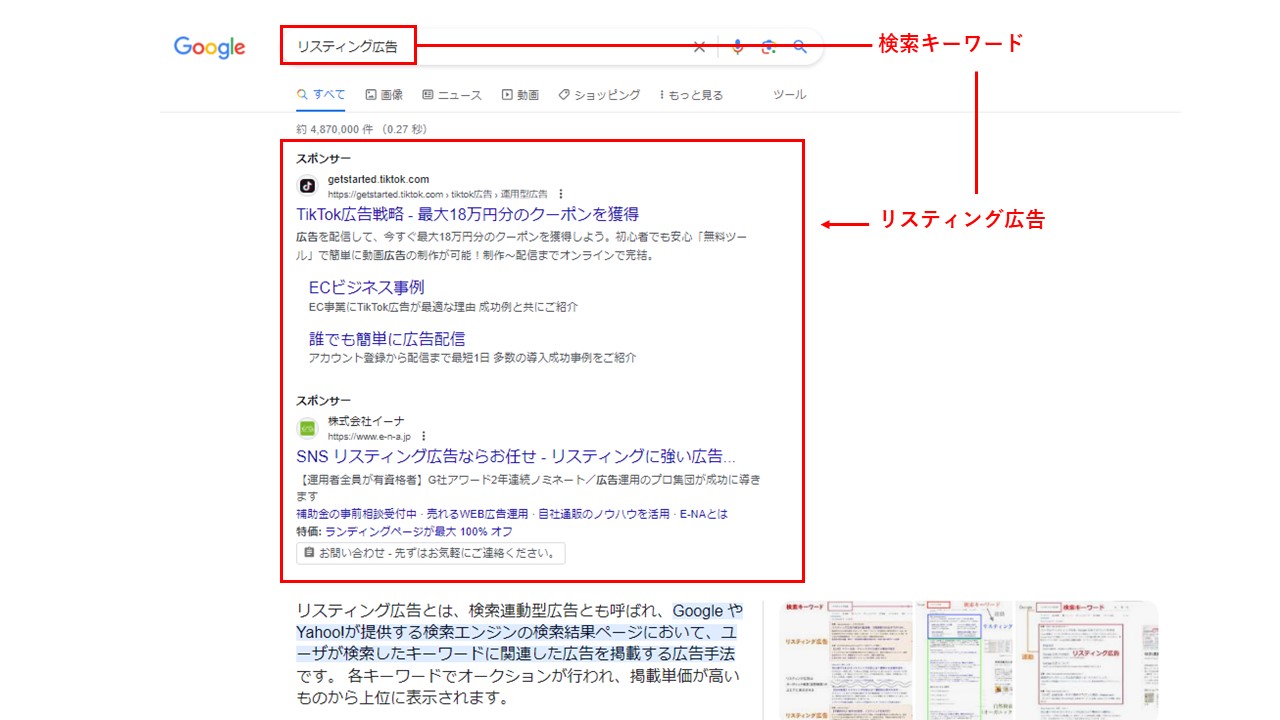Switch to the 画像 tab
Screen dimensions: 1280x720
(385, 95)
